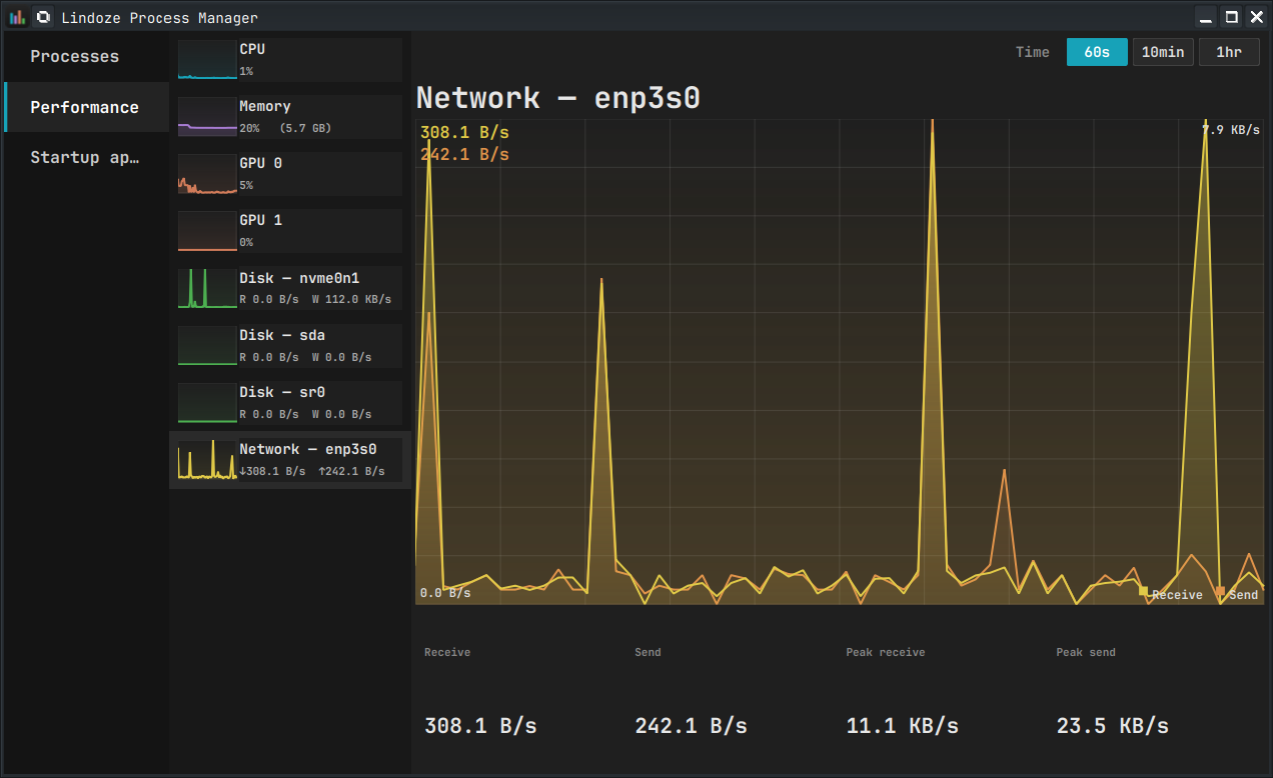Click the Send legend color swatch

[x=1221, y=592]
